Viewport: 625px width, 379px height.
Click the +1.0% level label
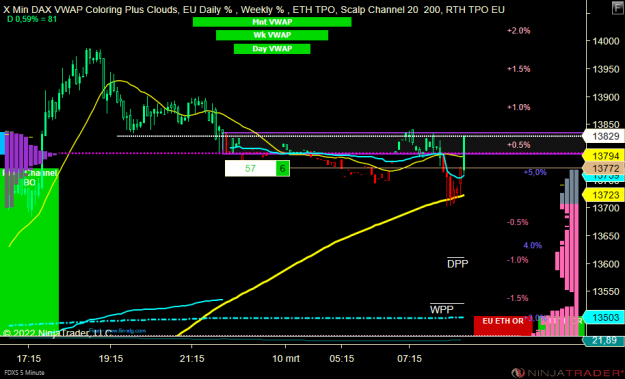click(x=519, y=107)
